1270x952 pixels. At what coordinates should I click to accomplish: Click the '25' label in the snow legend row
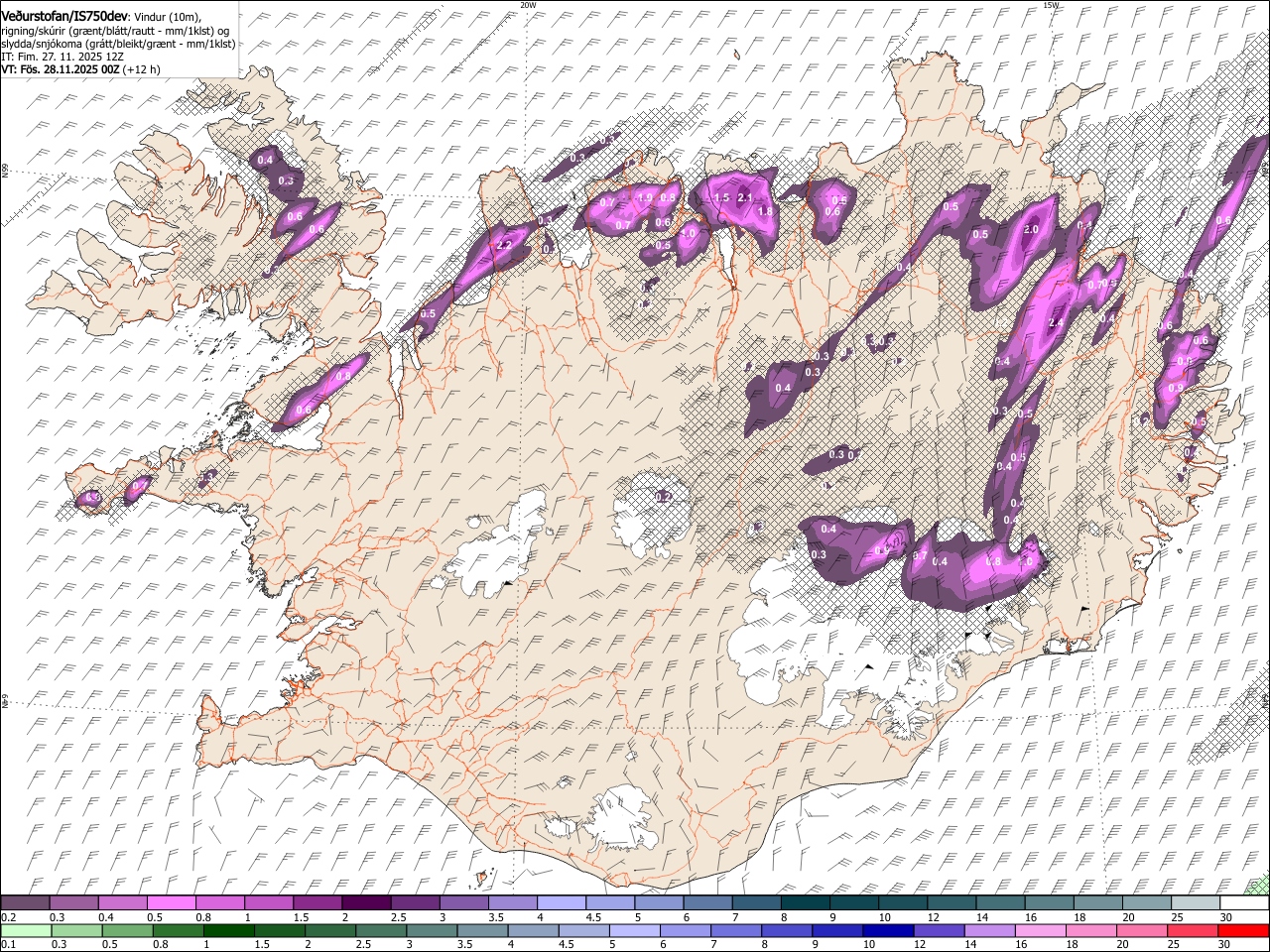[x=1176, y=917]
